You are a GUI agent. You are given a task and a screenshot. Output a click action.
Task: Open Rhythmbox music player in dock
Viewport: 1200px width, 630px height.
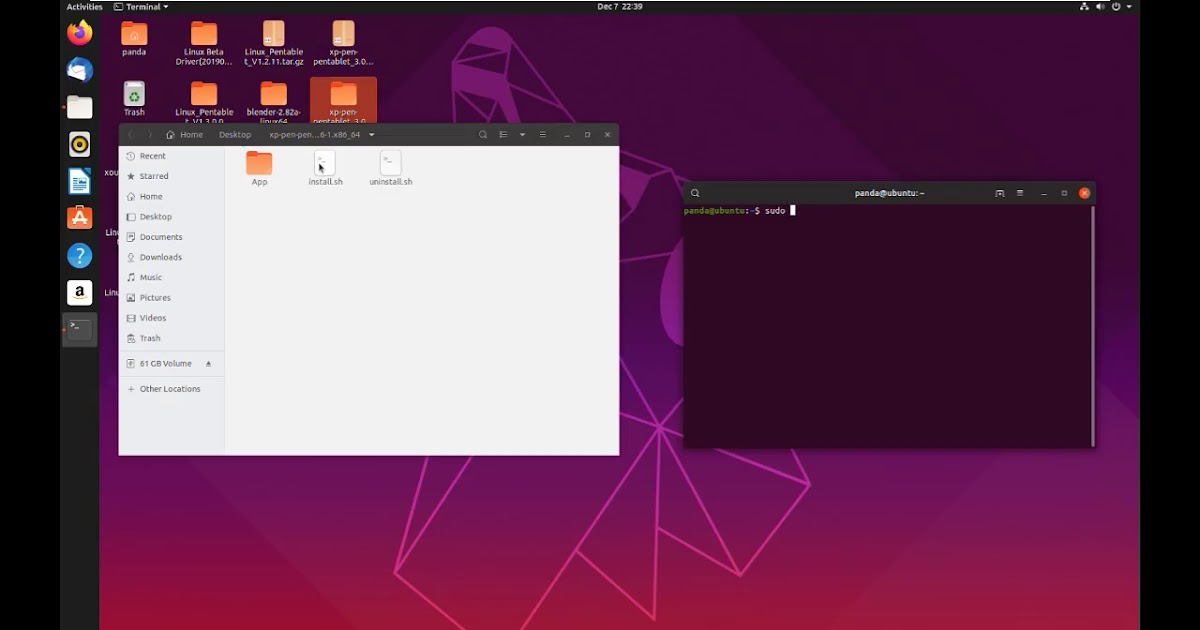80,144
